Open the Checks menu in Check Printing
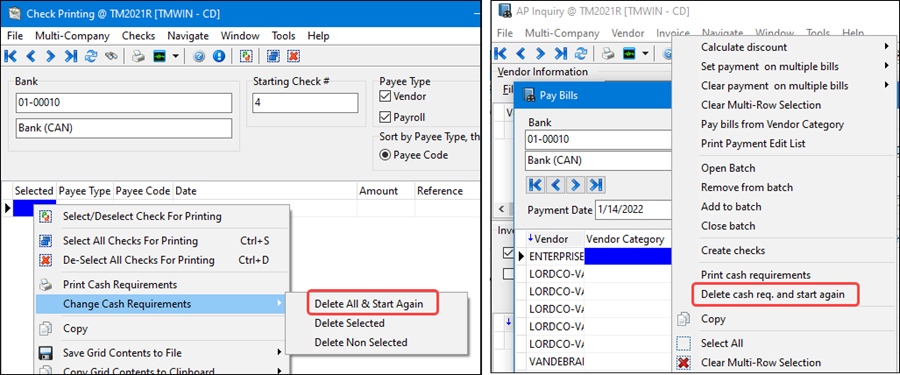This screenshot has height=375, width=900. click(x=138, y=36)
